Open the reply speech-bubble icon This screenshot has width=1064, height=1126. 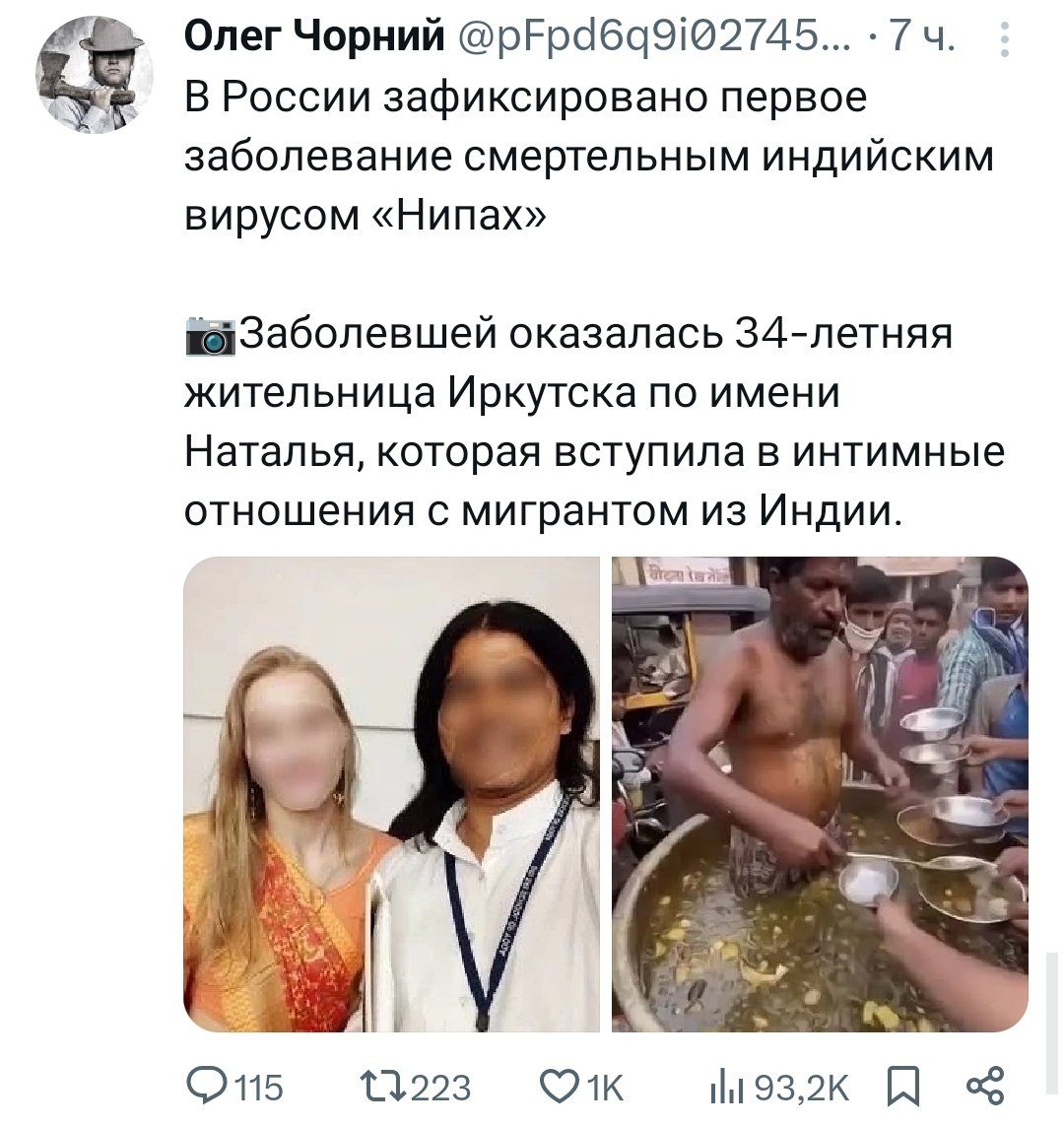click(x=206, y=1086)
